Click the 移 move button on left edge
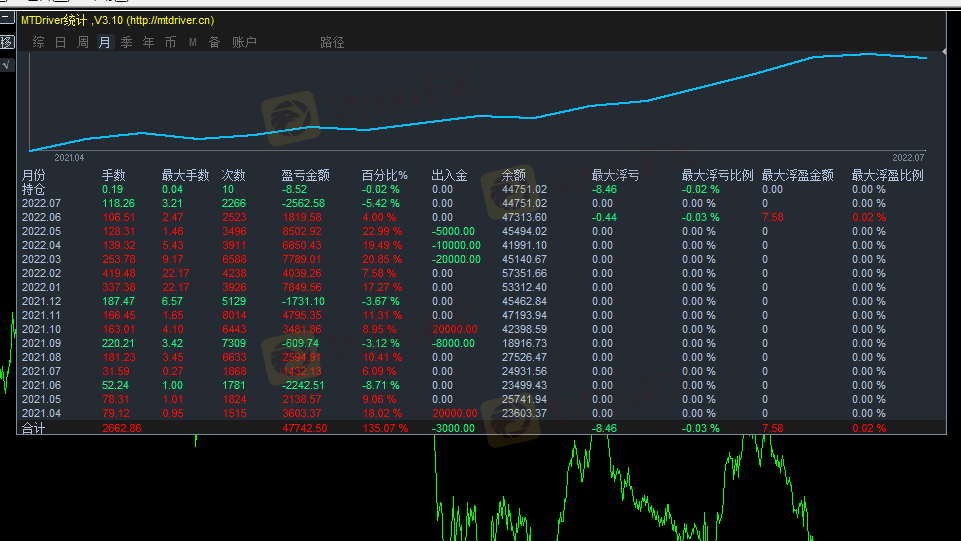961x541 pixels. (6, 42)
